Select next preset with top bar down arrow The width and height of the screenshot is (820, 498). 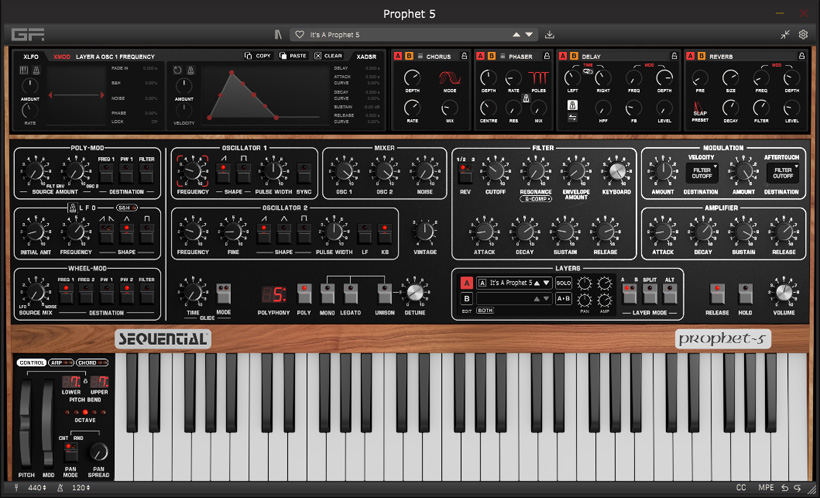coord(529,35)
